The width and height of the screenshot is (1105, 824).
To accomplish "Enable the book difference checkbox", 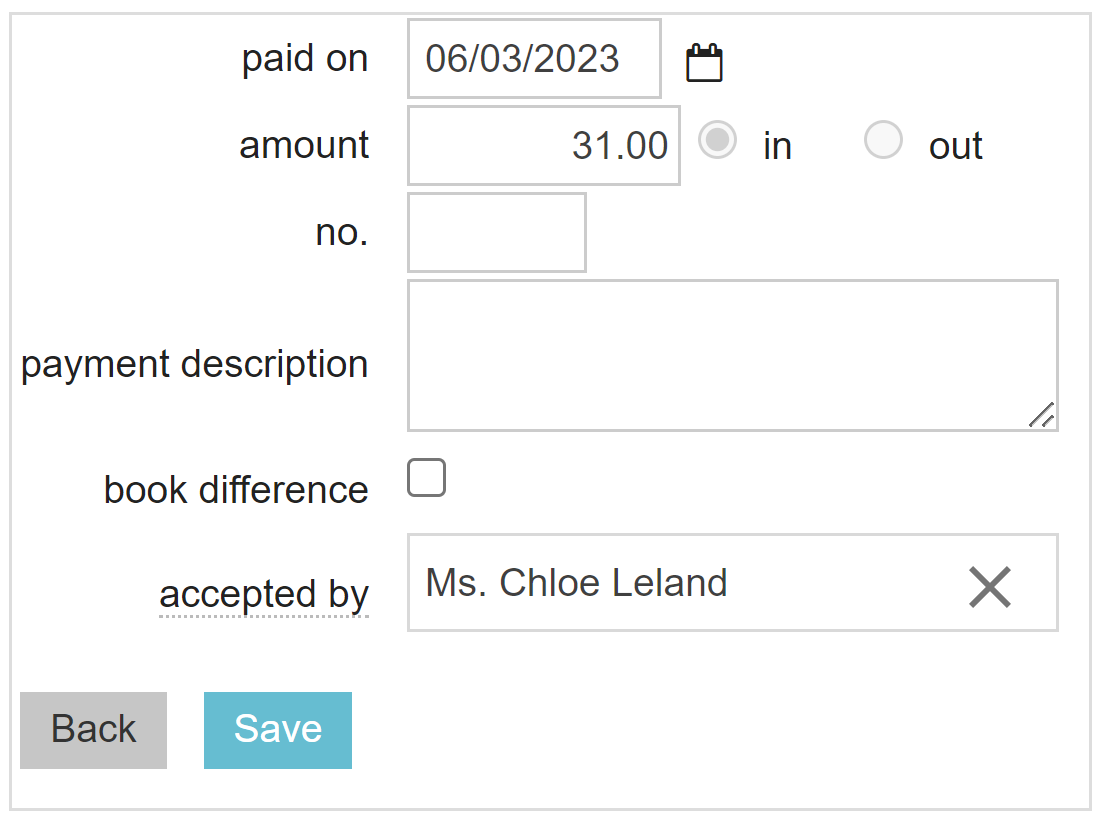I will click(x=426, y=479).
